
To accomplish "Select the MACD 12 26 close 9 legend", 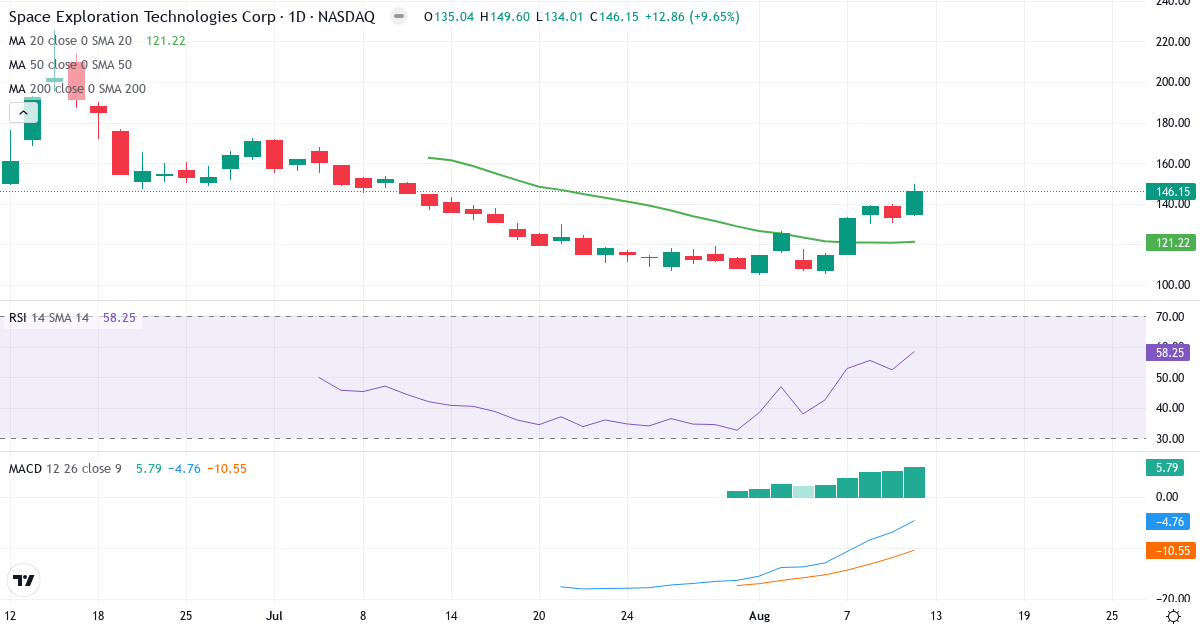I will coord(66,468).
